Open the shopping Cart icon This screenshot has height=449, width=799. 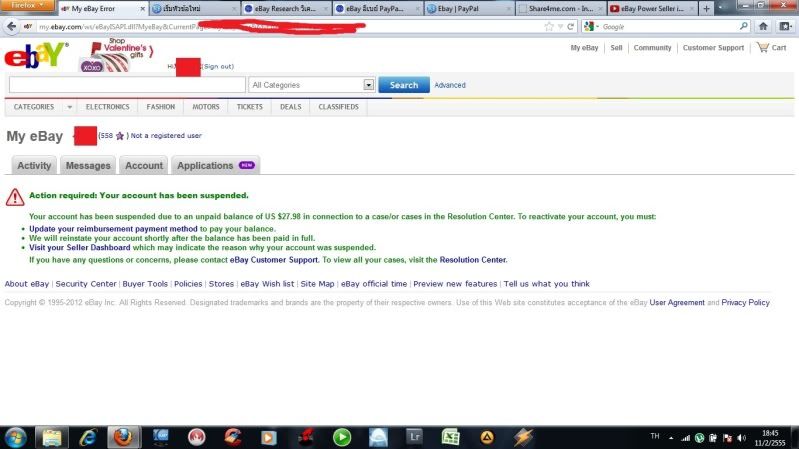(762, 47)
